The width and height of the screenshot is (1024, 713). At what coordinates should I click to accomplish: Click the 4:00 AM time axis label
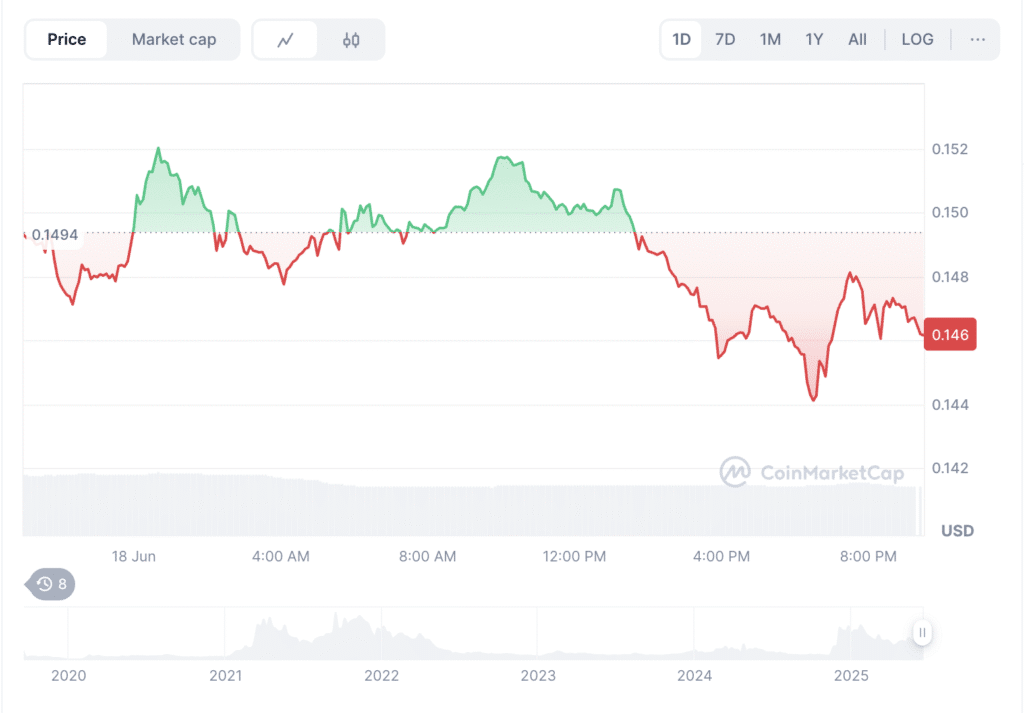(281, 556)
